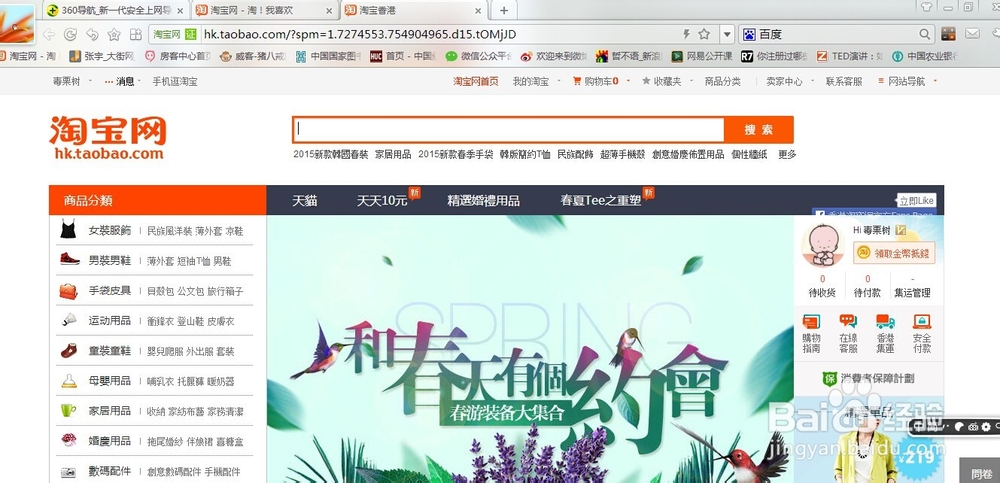
Task: Select the 天貓 navigation tab
Action: pyautogui.click(x=304, y=200)
